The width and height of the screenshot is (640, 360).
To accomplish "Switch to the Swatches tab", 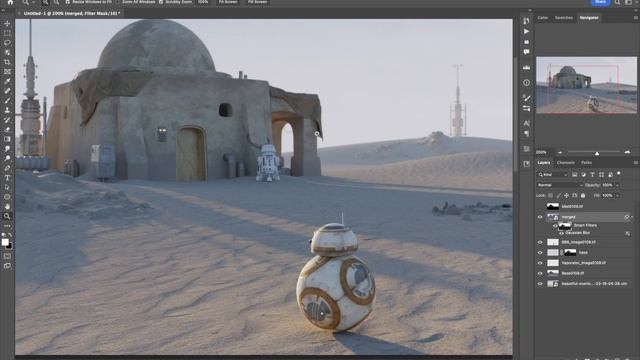I will 564,18.
